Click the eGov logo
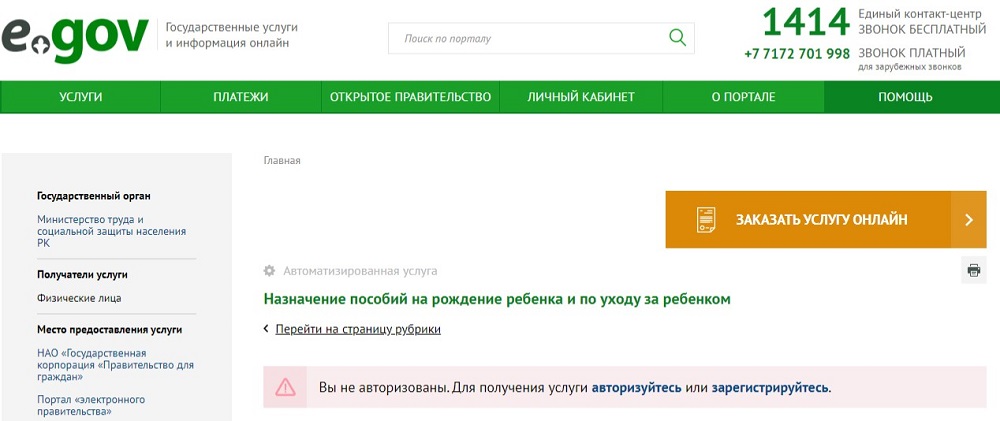Screen dimensions: 1000x421 pyautogui.click(x=75, y=38)
